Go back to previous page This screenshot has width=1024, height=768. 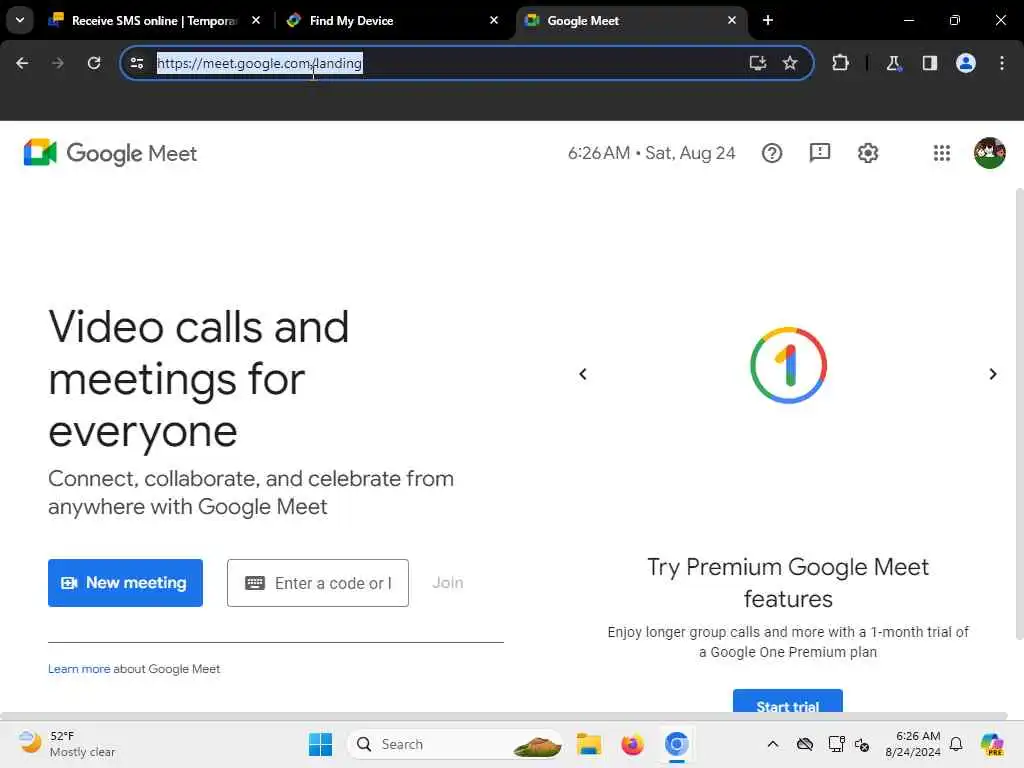click(x=22, y=63)
